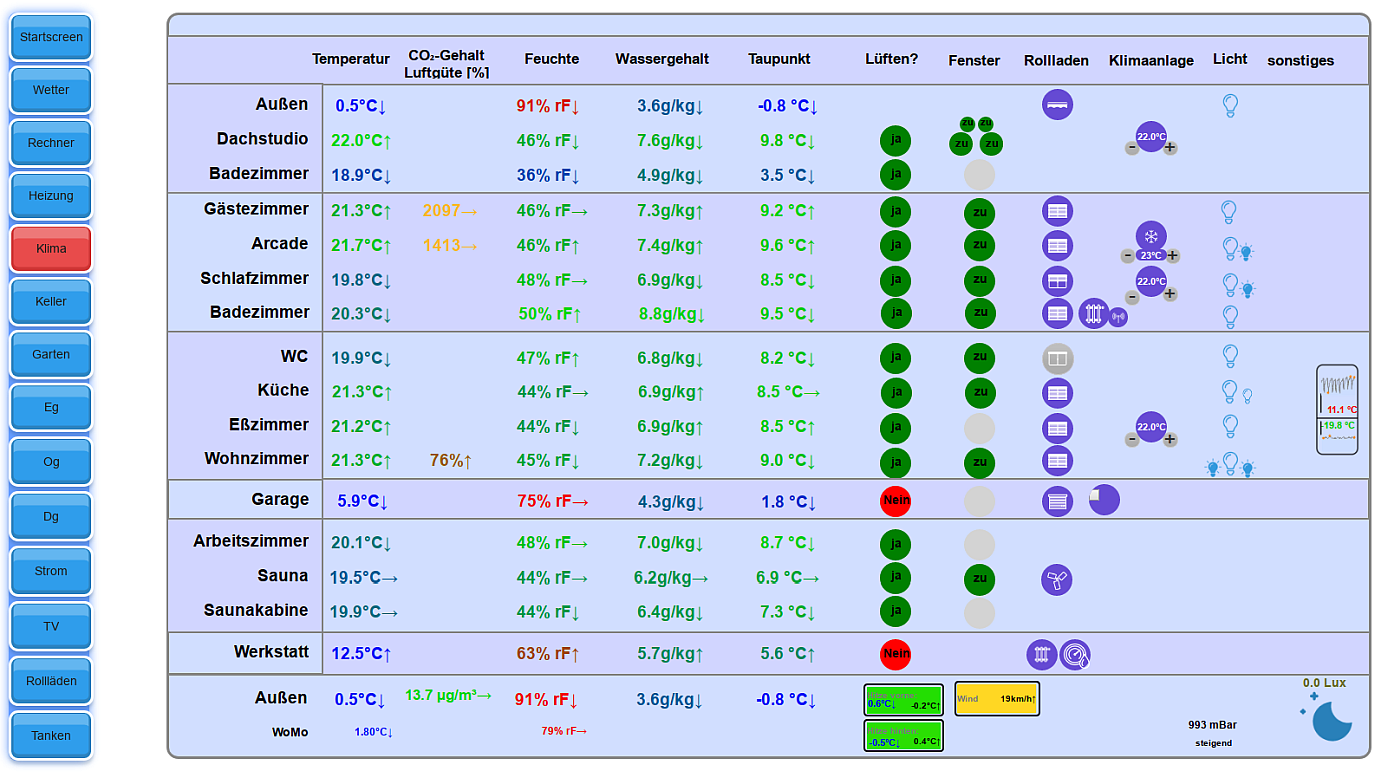This screenshot has width=1400, height=778.
Task: Toggle the outlined light bulb in the Arcade row
Action: pos(1230,248)
